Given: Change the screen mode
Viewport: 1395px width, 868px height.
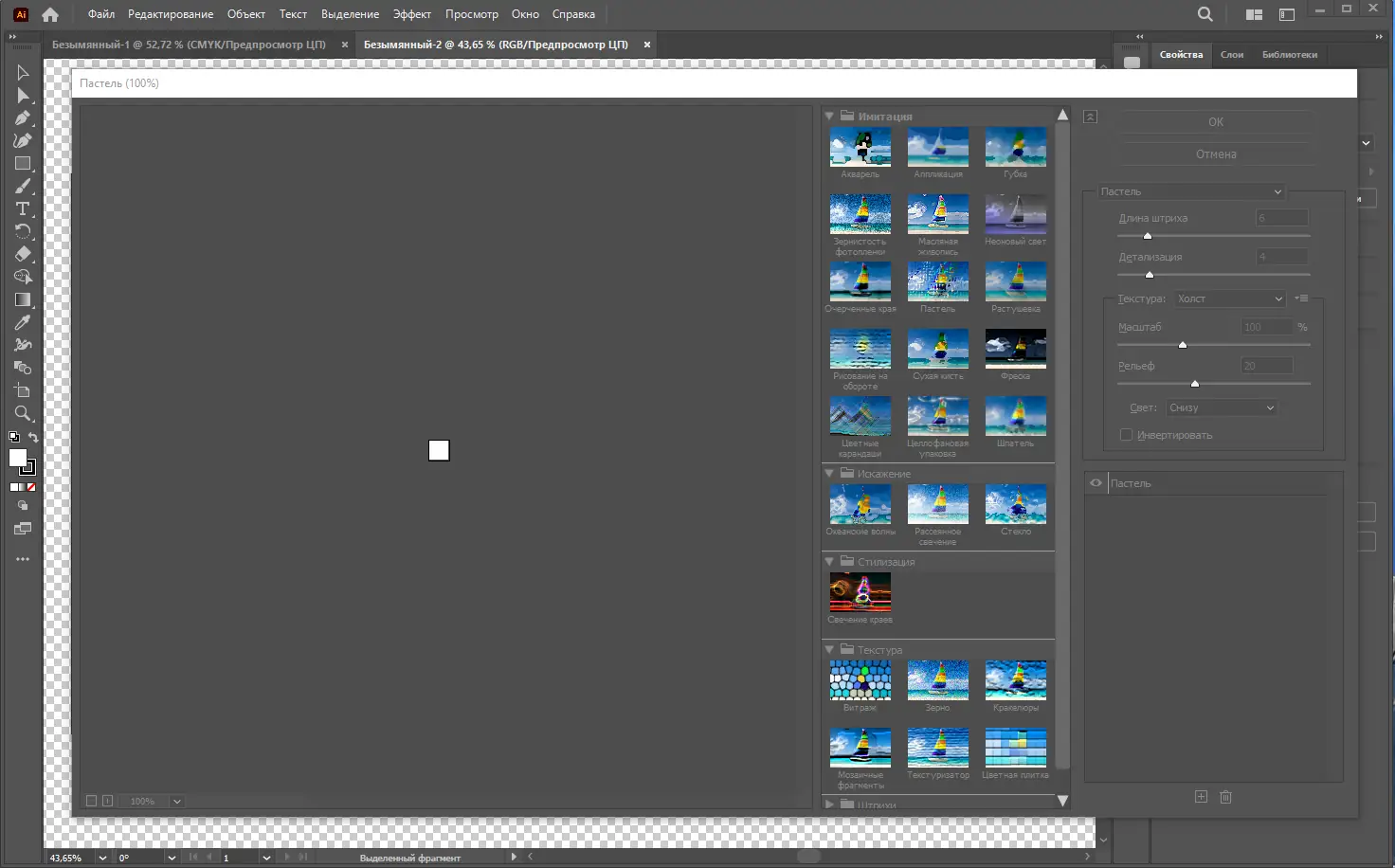Looking at the screenshot, I should point(23,529).
